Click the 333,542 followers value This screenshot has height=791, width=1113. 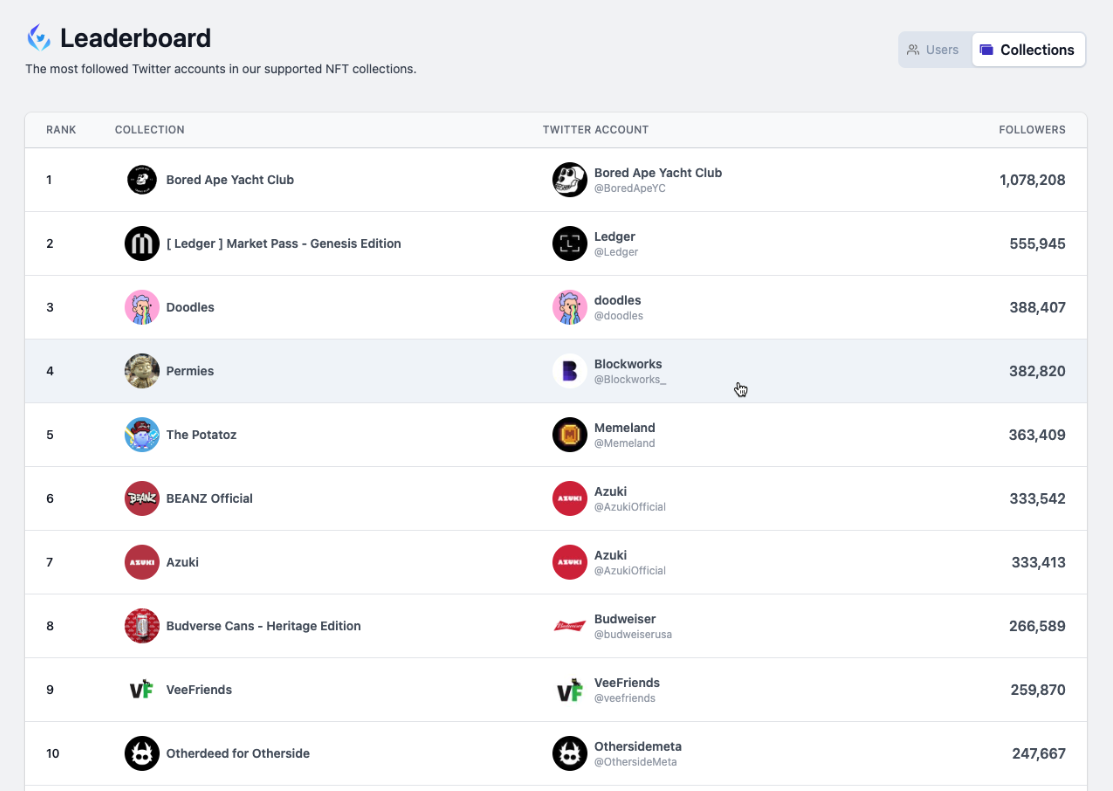tap(1037, 498)
